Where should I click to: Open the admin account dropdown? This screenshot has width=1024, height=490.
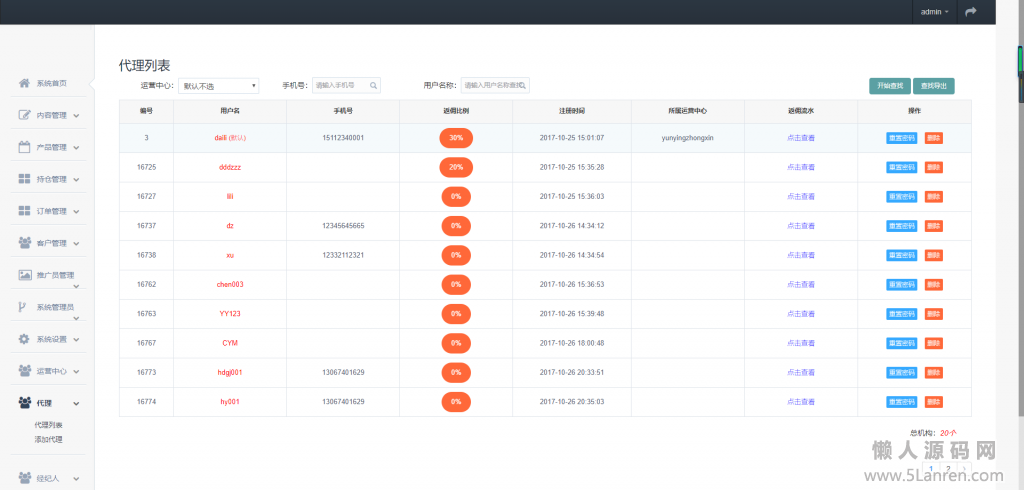(935, 12)
